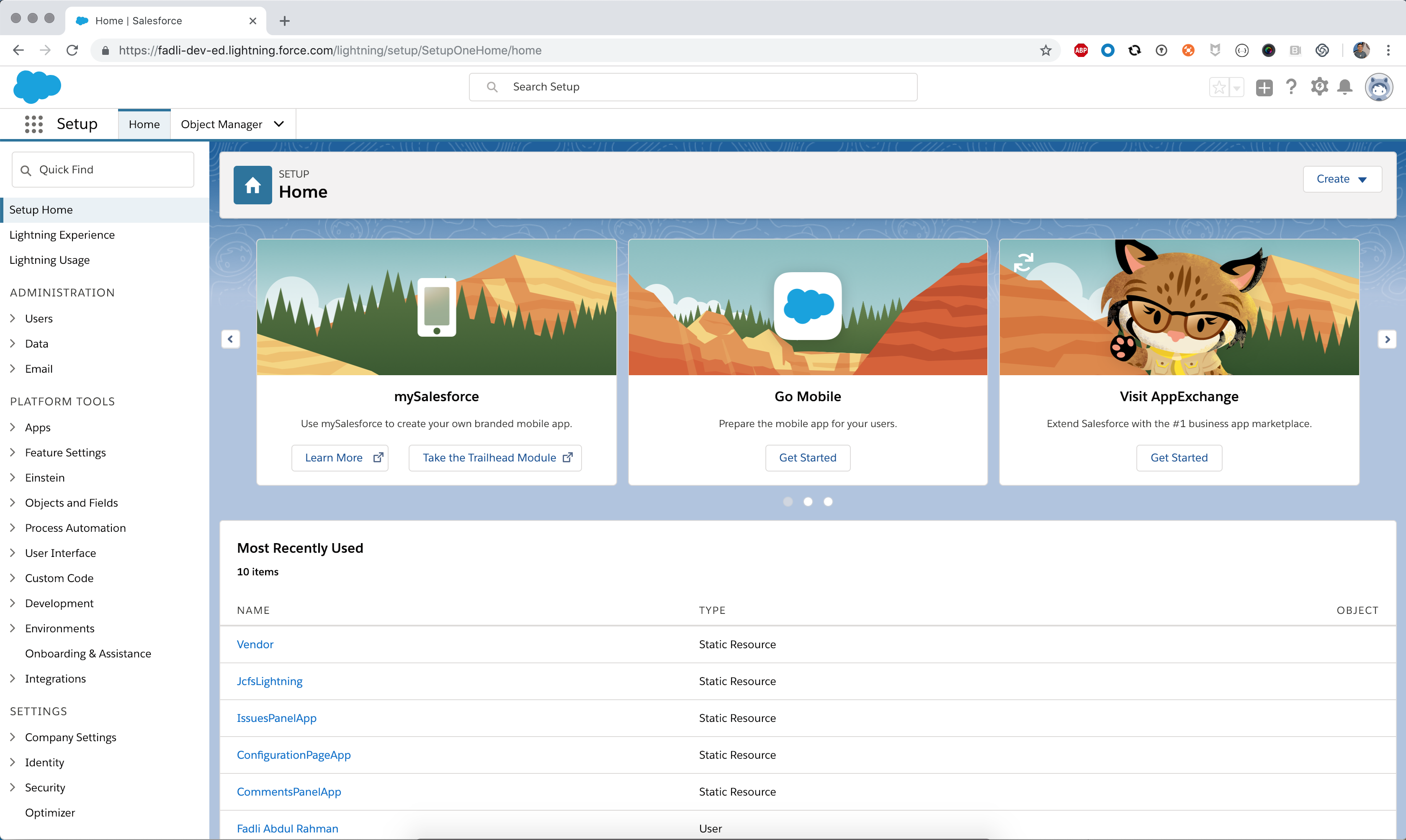The height and width of the screenshot is (840, 1406).
Task: Open Onboarding & Assistance in the sidebar
Action: pyautogui.click(x=88, y=653)
